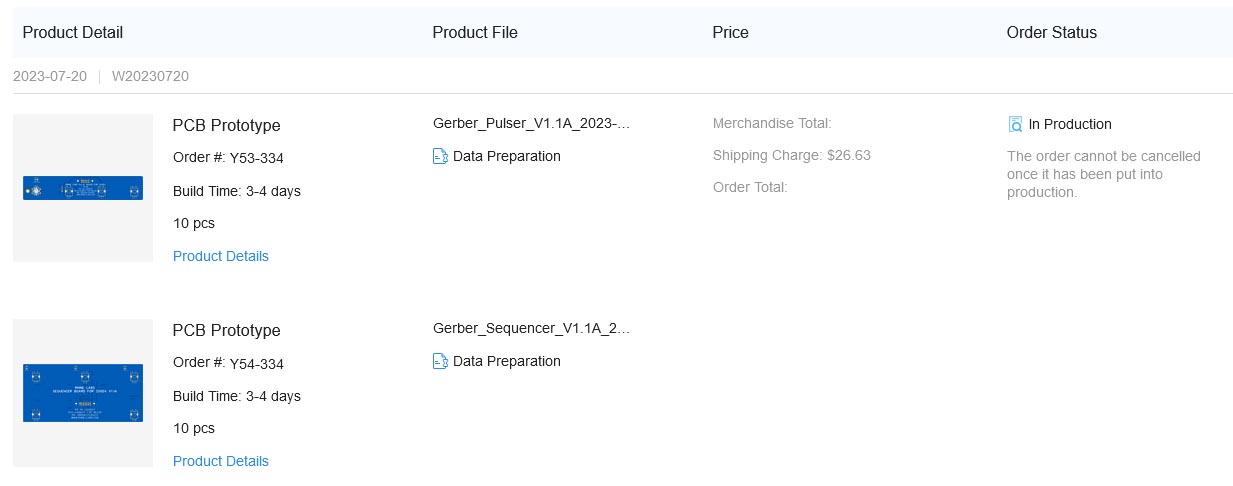Open Product Details for order Y53-334

click(x=221, y=256)
